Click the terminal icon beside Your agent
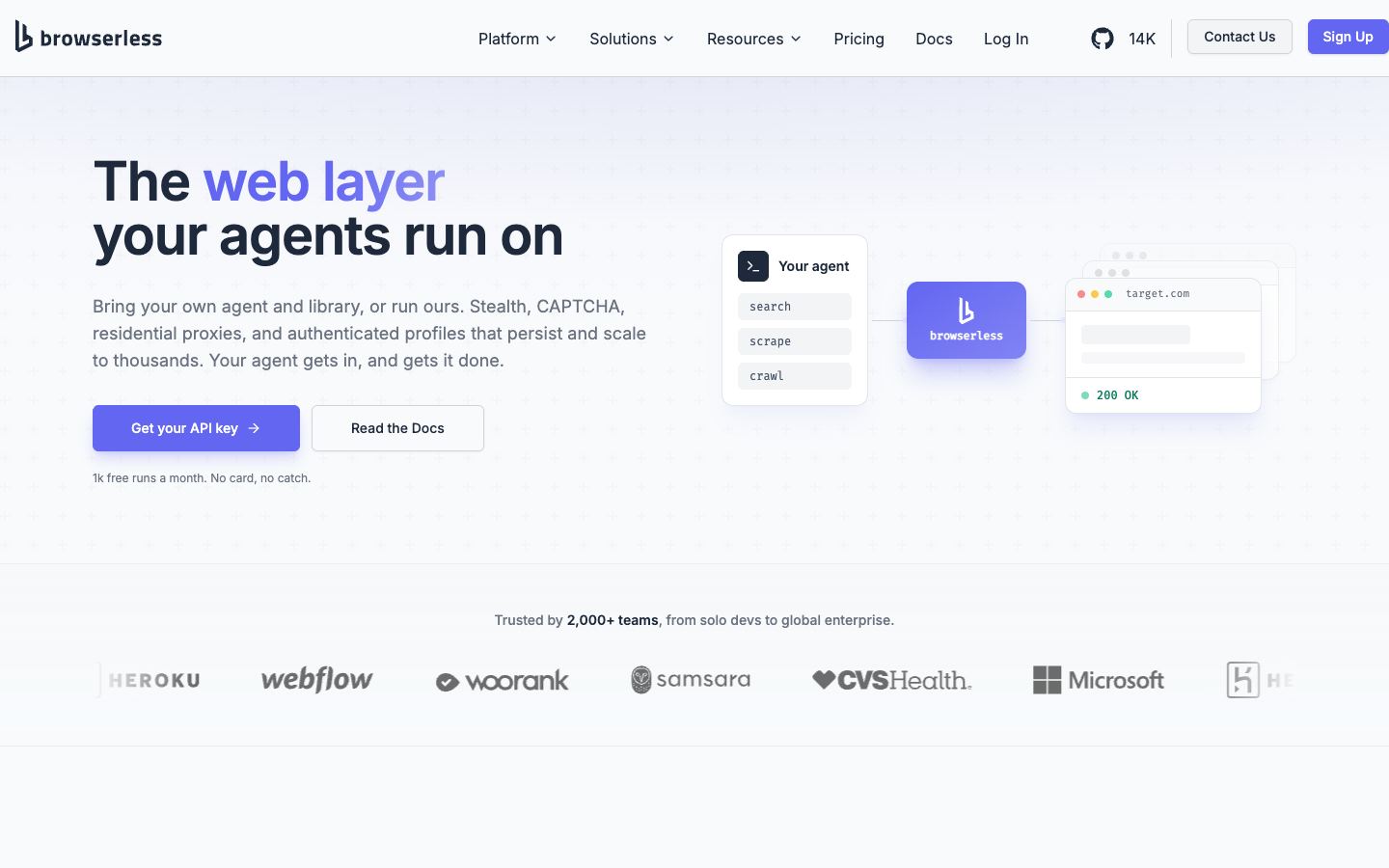 click(x=753, y=266)
